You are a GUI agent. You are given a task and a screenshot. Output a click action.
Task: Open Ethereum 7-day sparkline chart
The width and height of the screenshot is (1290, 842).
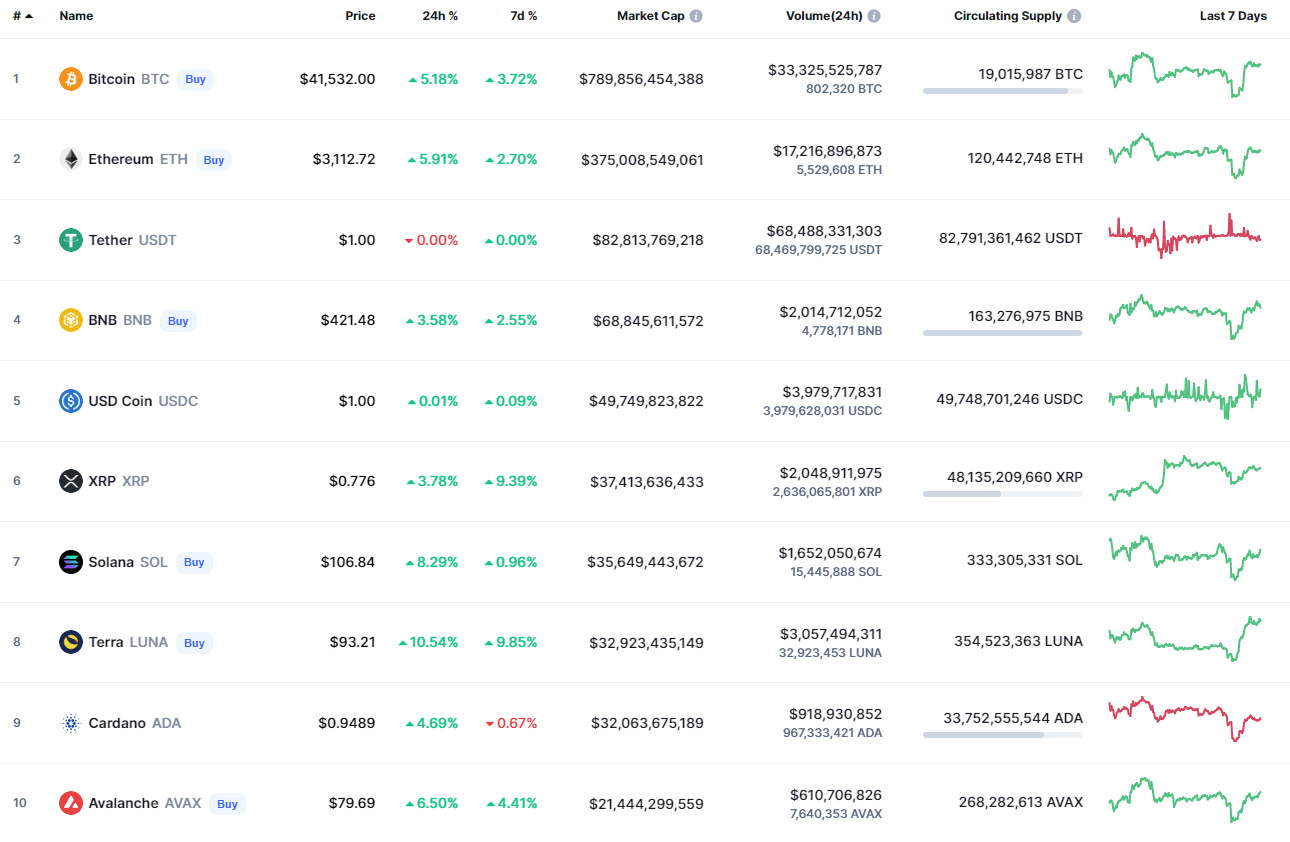click(x=1185, y=156)
